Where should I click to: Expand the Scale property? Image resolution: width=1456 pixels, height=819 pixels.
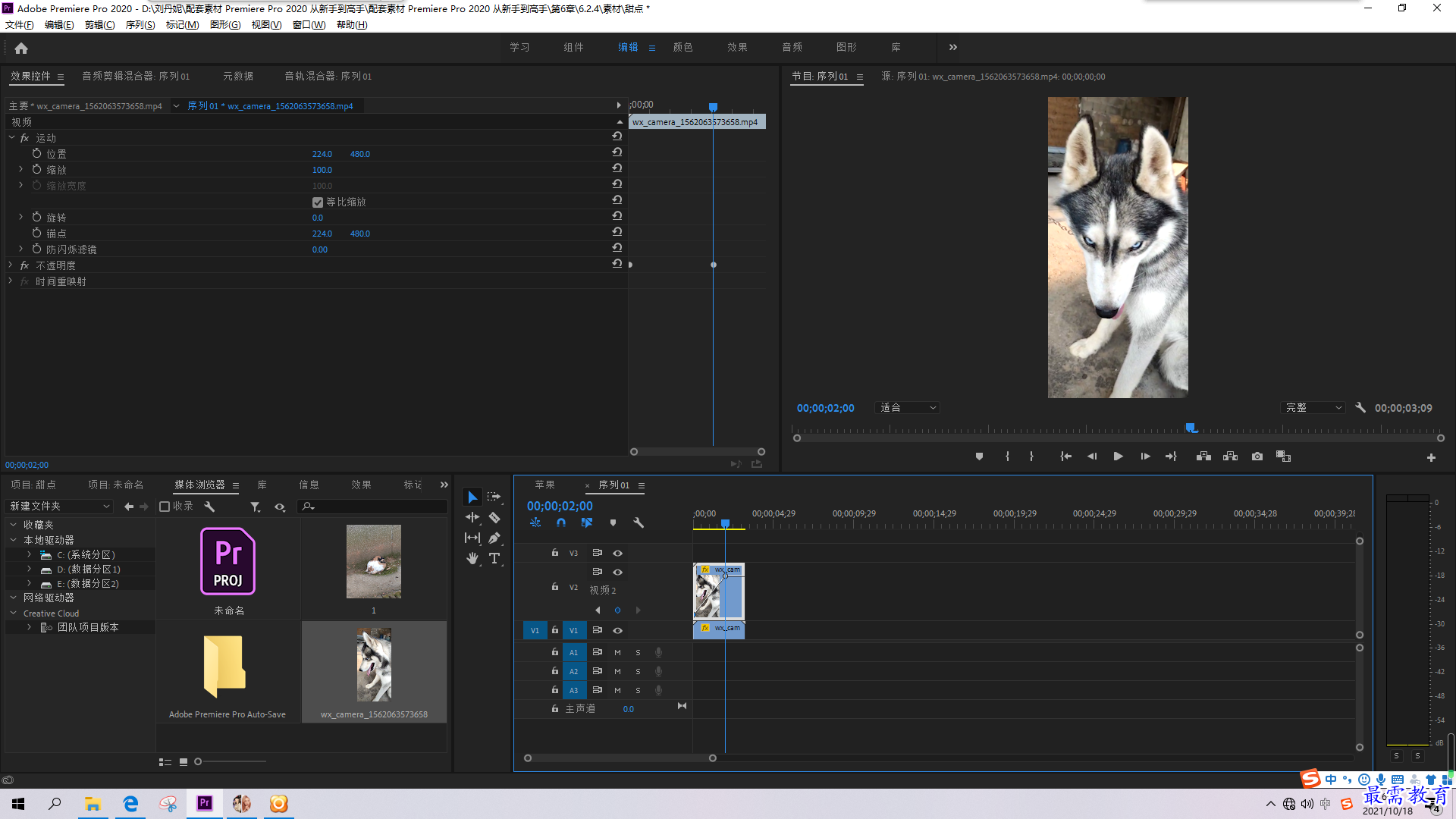21,169
